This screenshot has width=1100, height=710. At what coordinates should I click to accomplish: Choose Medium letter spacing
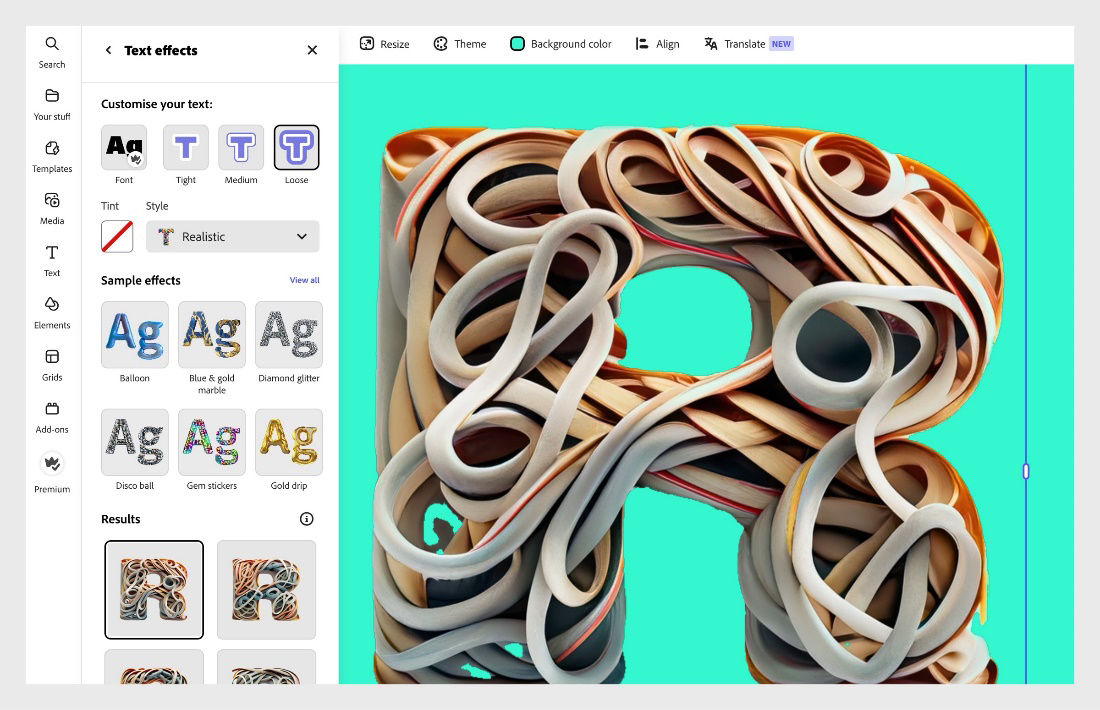tap(240, 148)
